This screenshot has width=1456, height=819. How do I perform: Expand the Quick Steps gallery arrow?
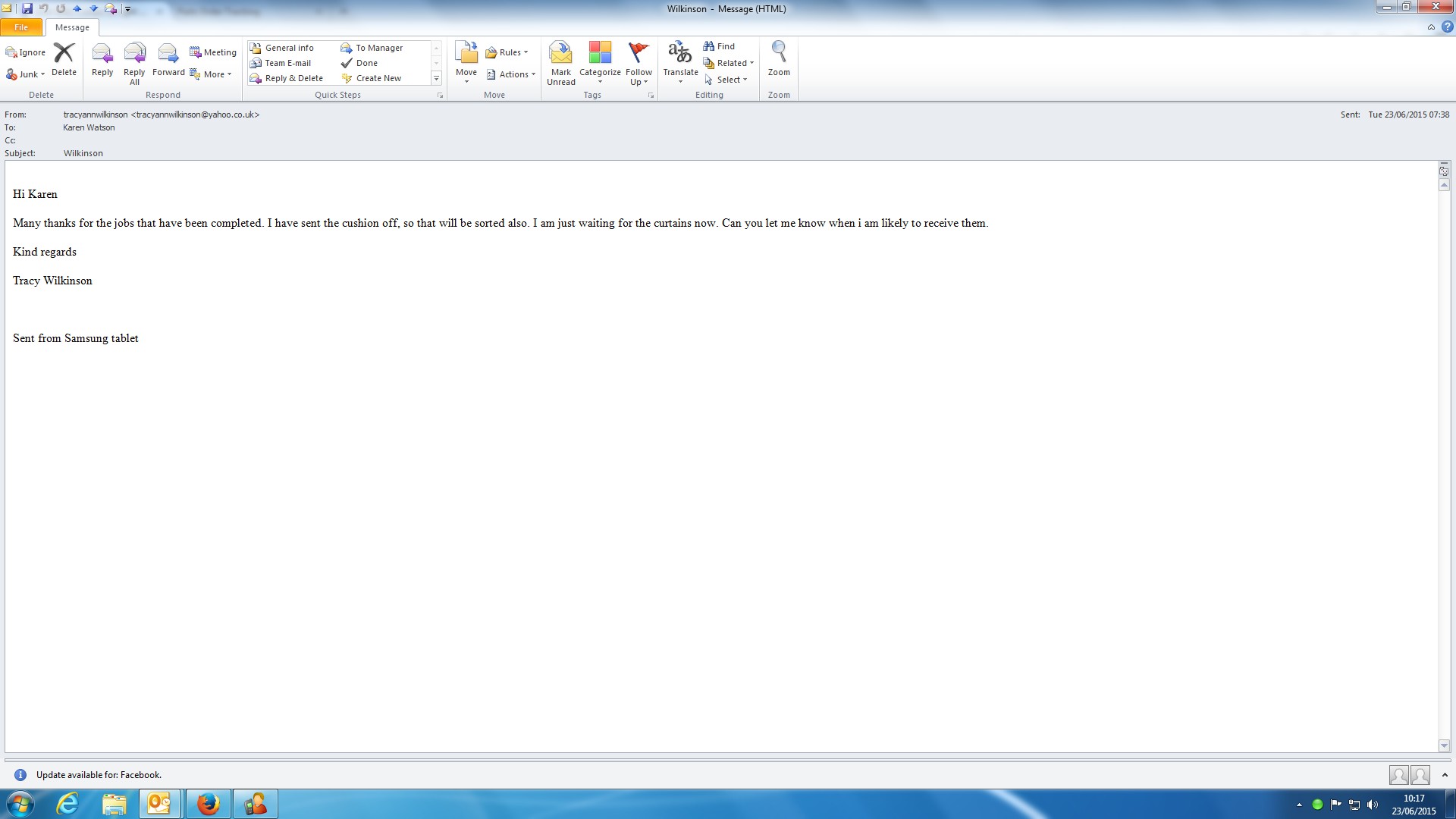pyautogui.click(x=436, y=79)
